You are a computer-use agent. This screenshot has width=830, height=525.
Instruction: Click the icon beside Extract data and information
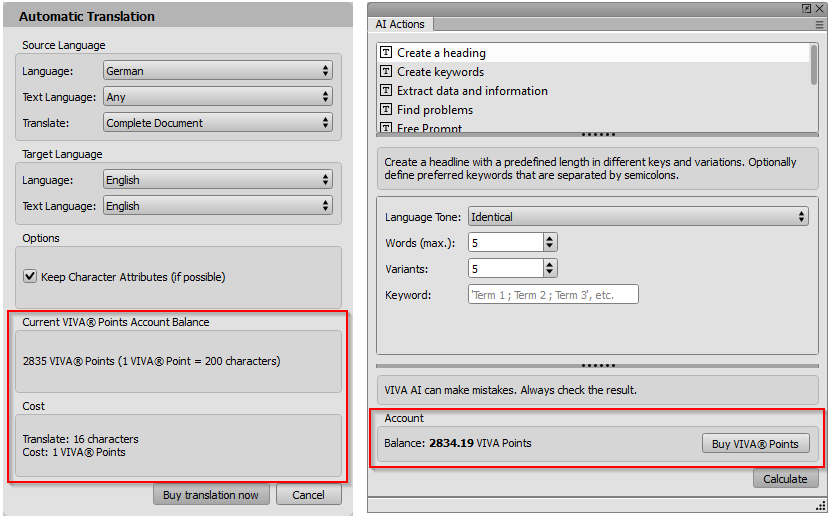coord(386,91)
